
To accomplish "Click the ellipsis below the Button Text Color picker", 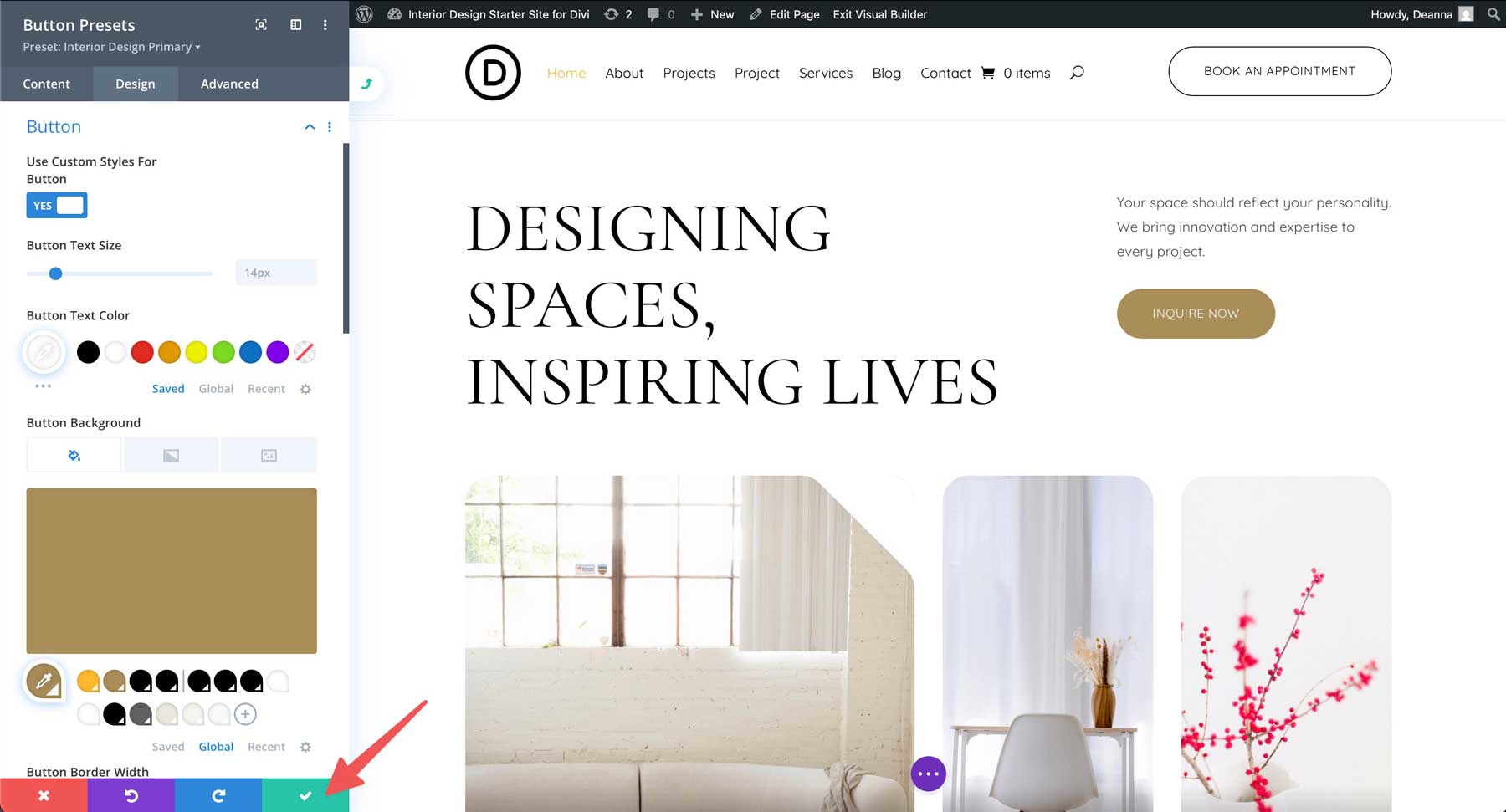I will [43, 386].
